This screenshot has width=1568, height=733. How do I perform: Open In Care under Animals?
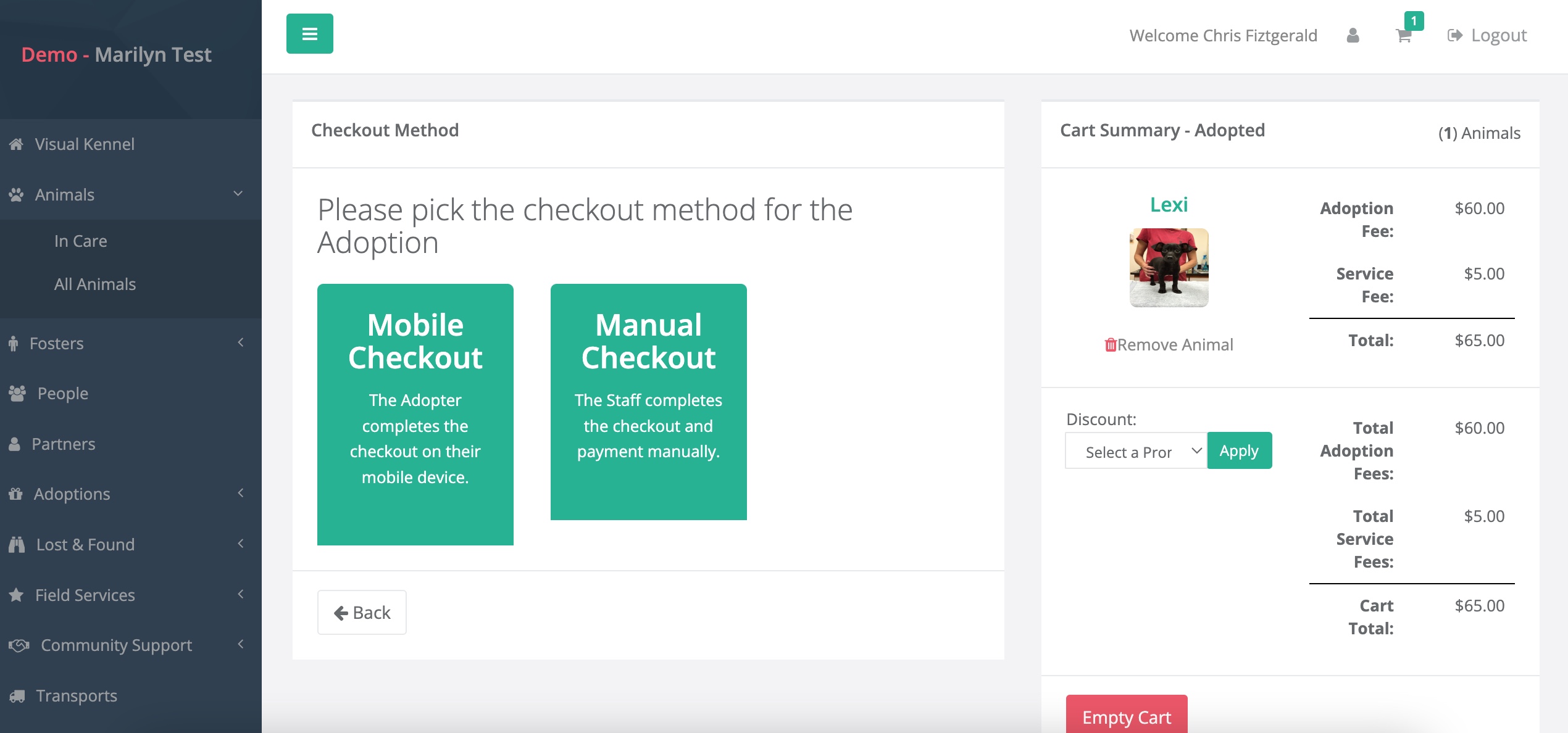pos(80,241)
